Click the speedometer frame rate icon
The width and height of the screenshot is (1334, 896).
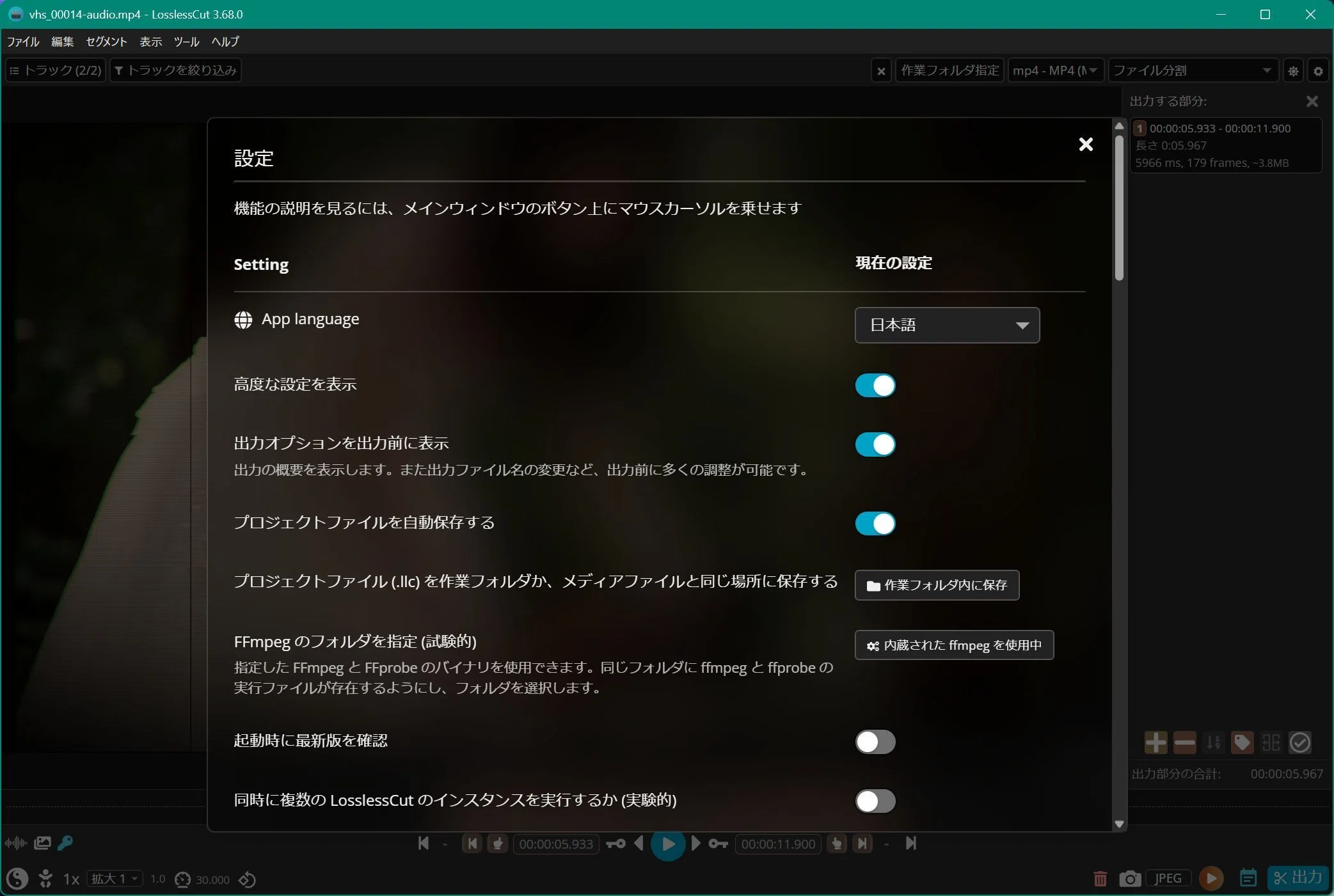(182, 879)
